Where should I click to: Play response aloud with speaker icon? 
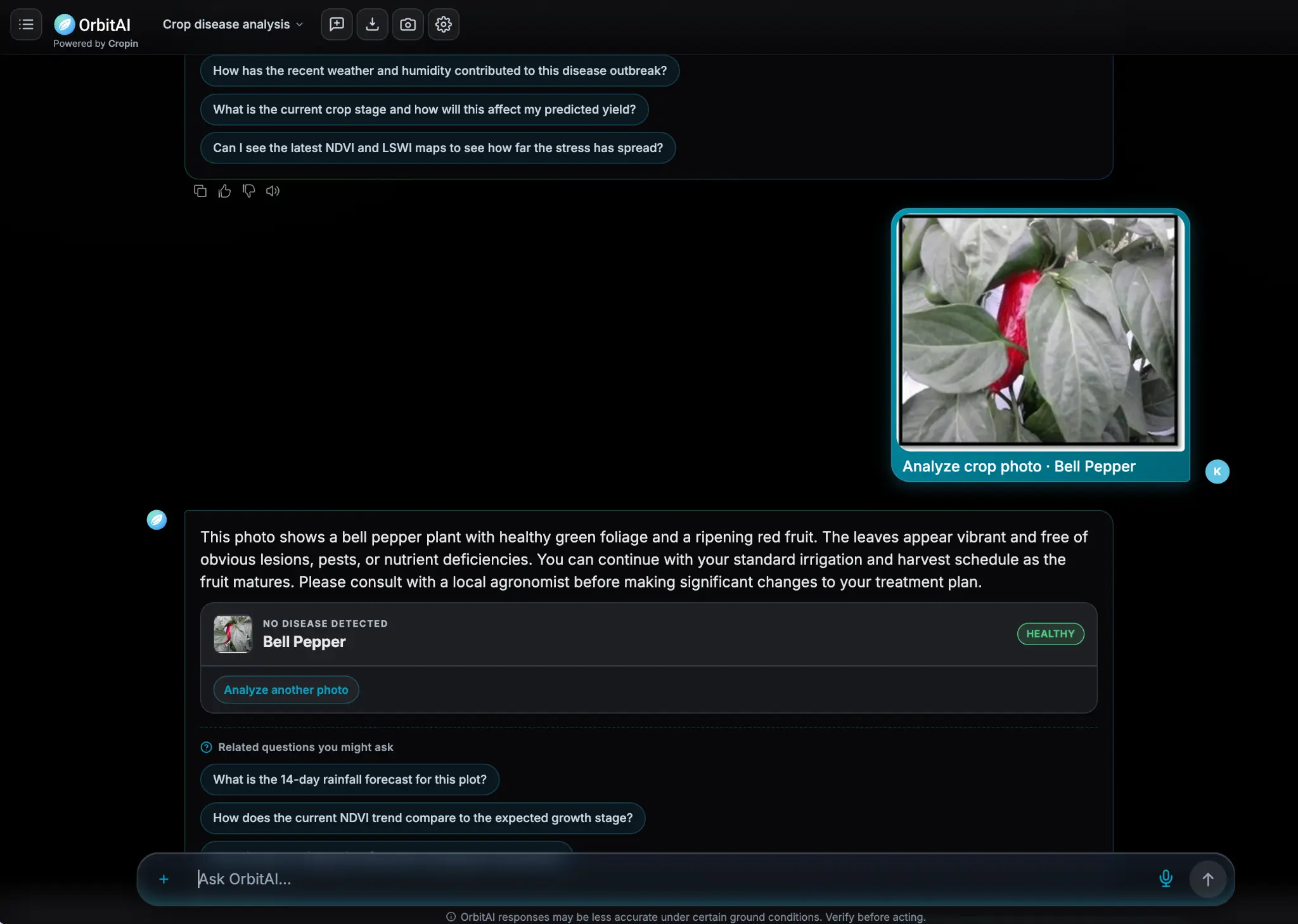[273, 191]
